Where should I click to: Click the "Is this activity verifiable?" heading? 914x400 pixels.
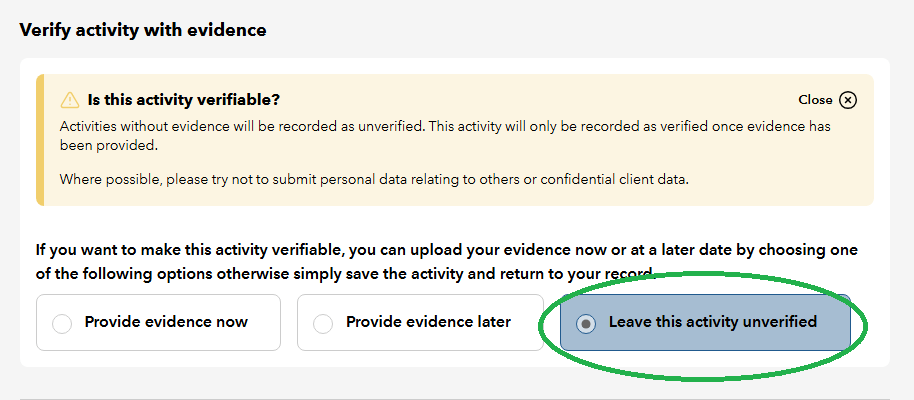coord(184,100)
